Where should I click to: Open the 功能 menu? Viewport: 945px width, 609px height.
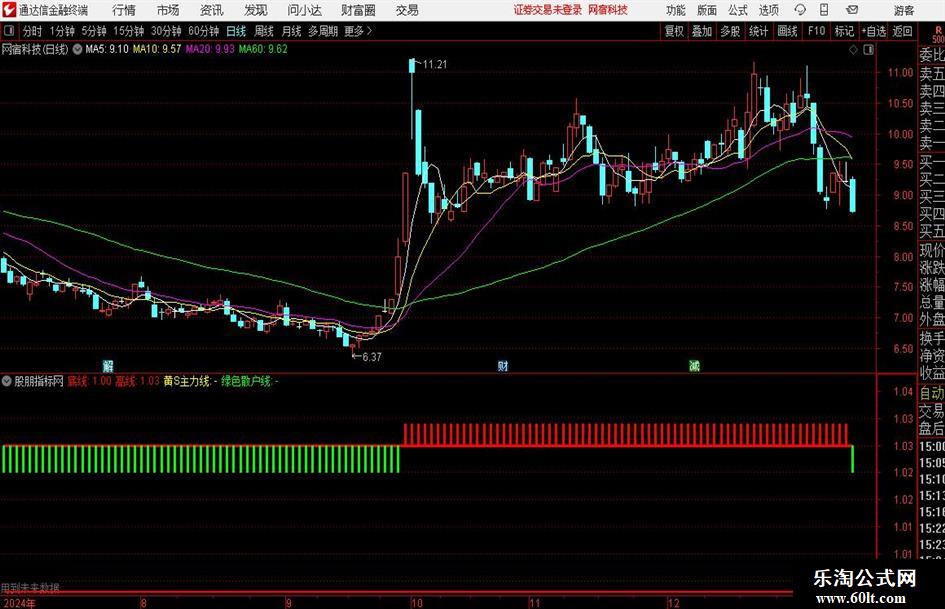click(x=676, y=10)
